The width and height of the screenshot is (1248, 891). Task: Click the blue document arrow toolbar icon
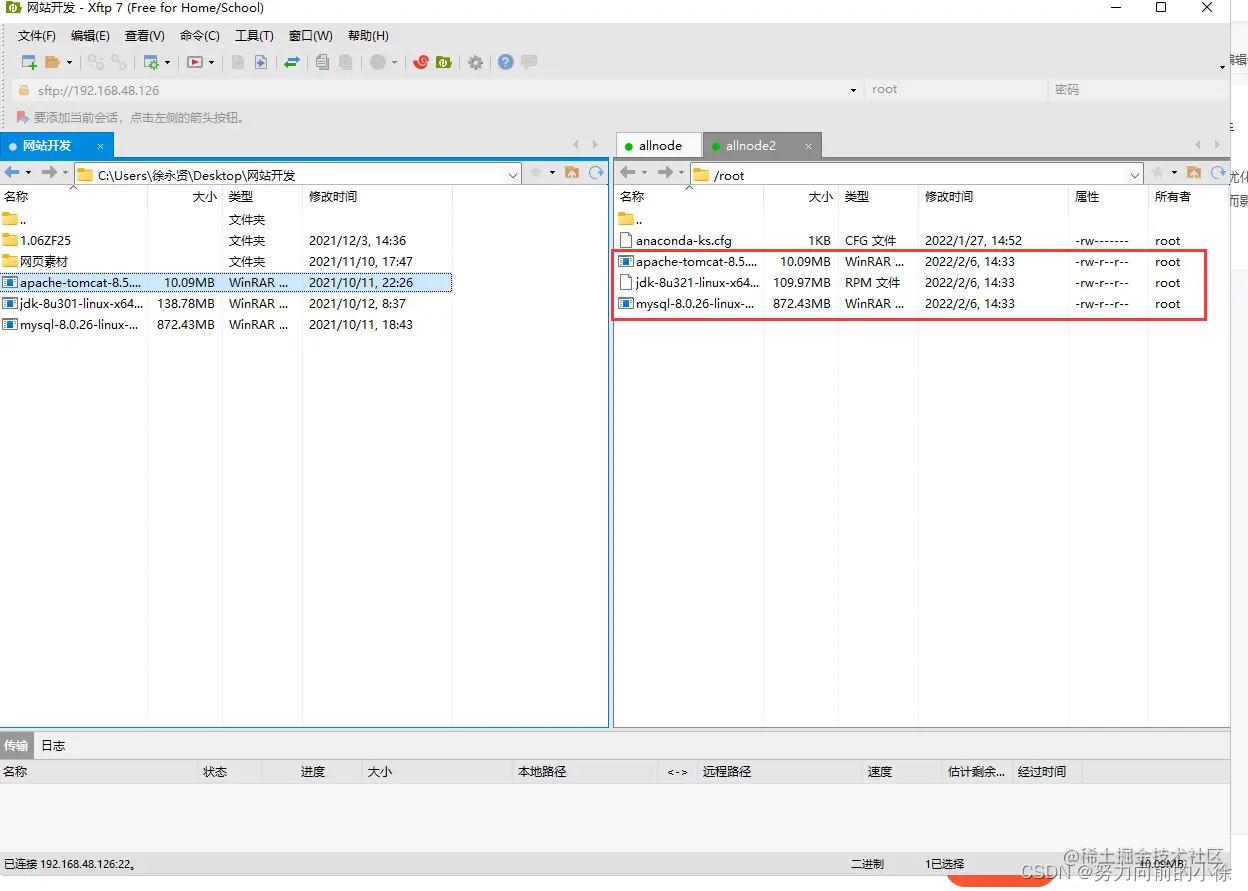261,62
